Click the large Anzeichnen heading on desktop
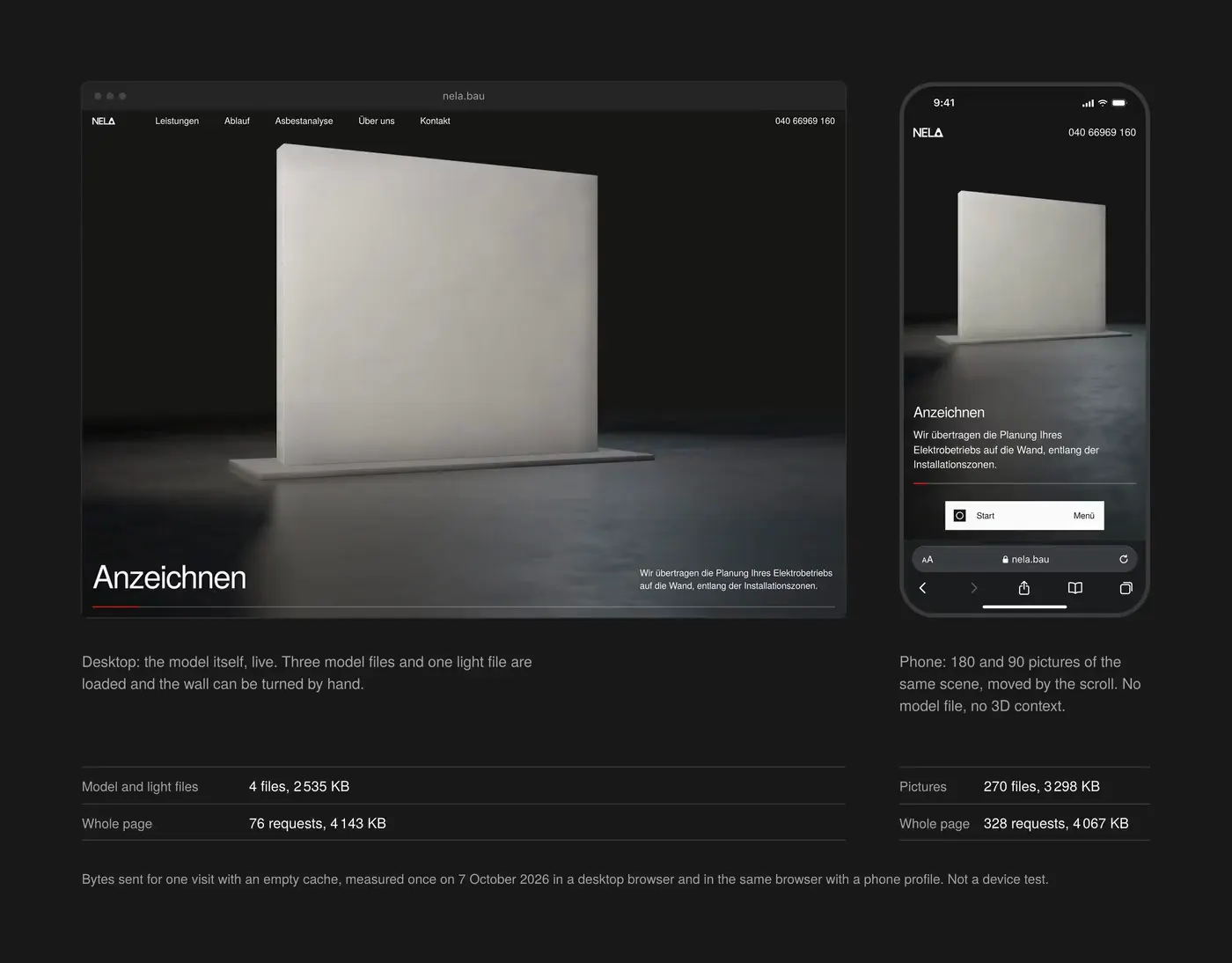1232x963 pixels. [170, 577]
